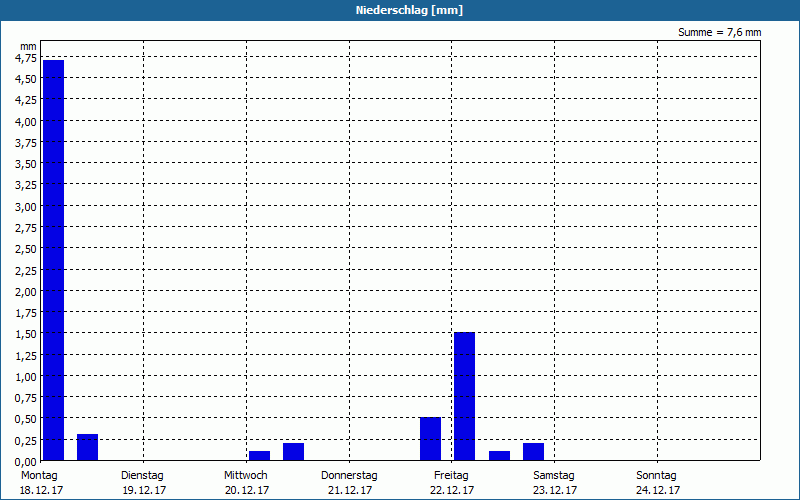This screenshot has width=800, height=500.
Task: Click the 3,25 axis value
Action: 26,185
